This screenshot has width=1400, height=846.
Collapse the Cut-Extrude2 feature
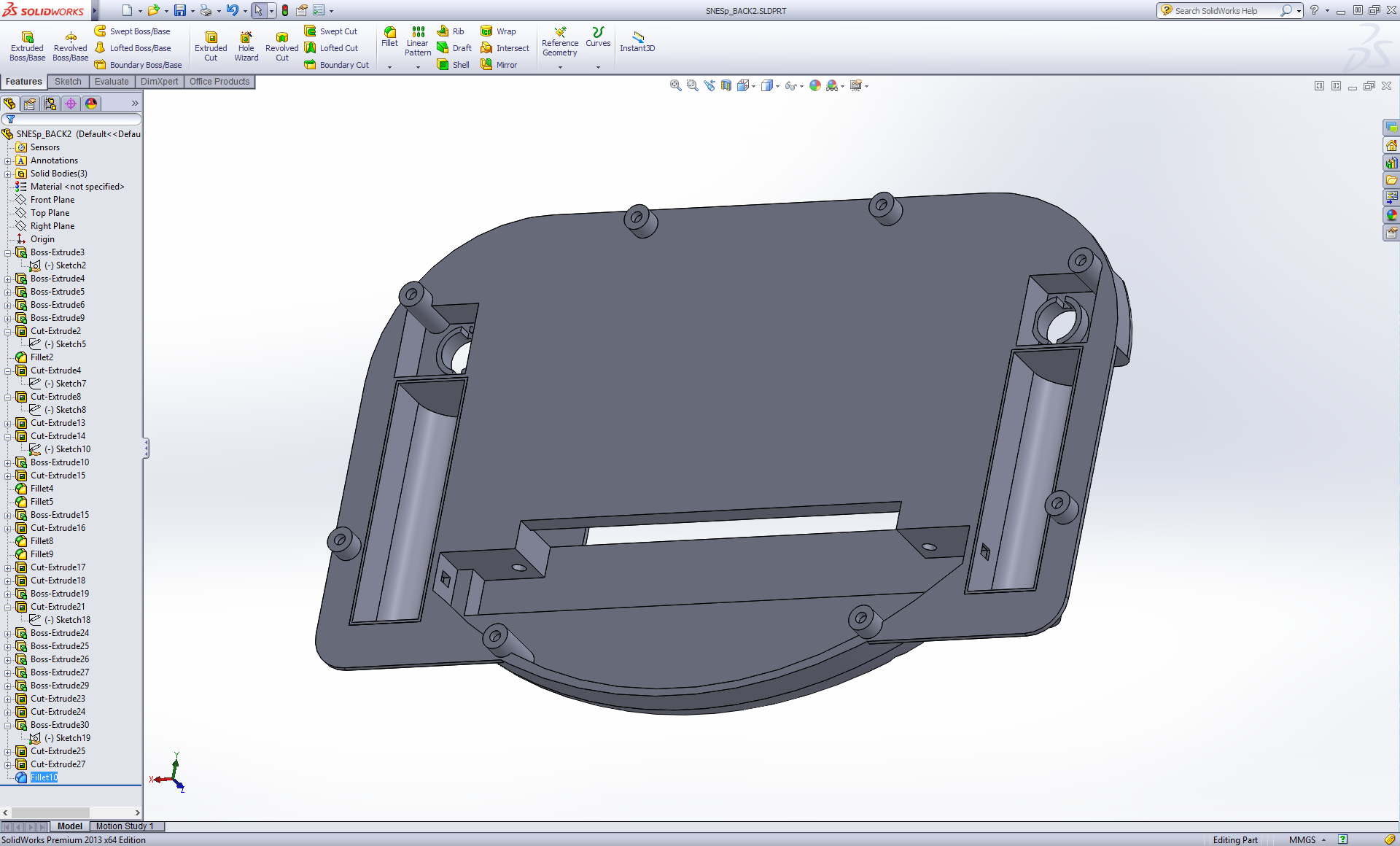[x=8, y=331]
